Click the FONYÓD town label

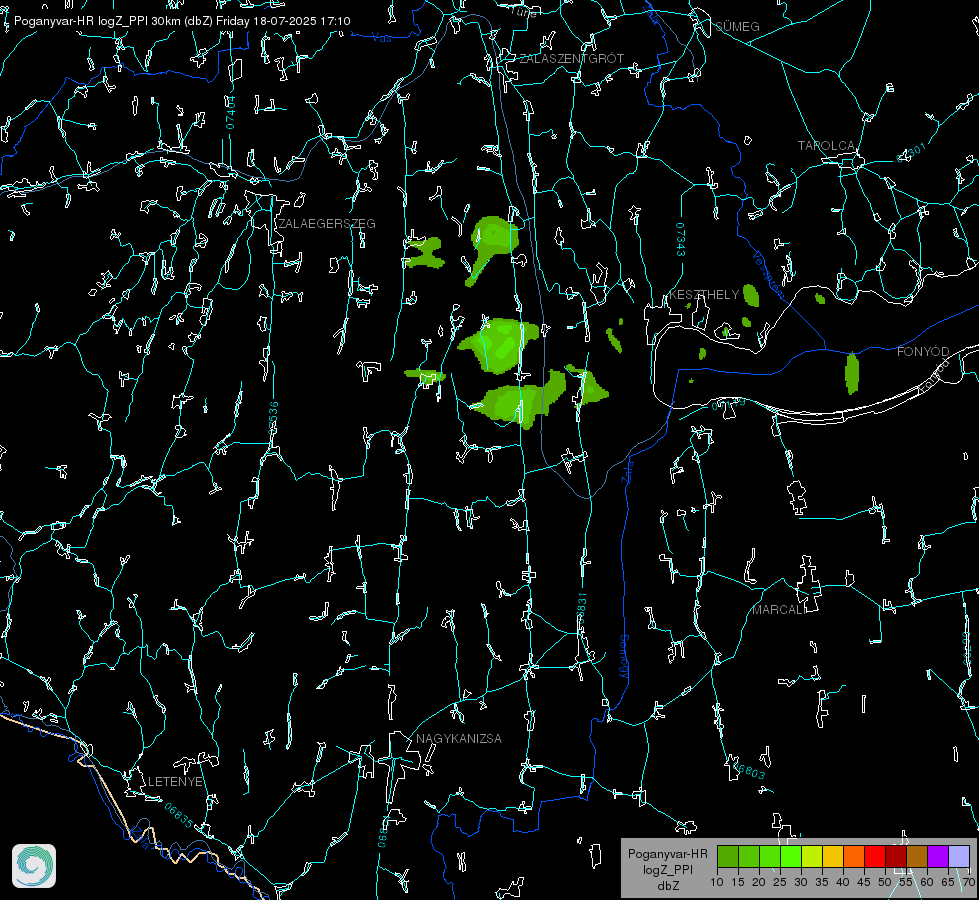[x=923, y=352]
